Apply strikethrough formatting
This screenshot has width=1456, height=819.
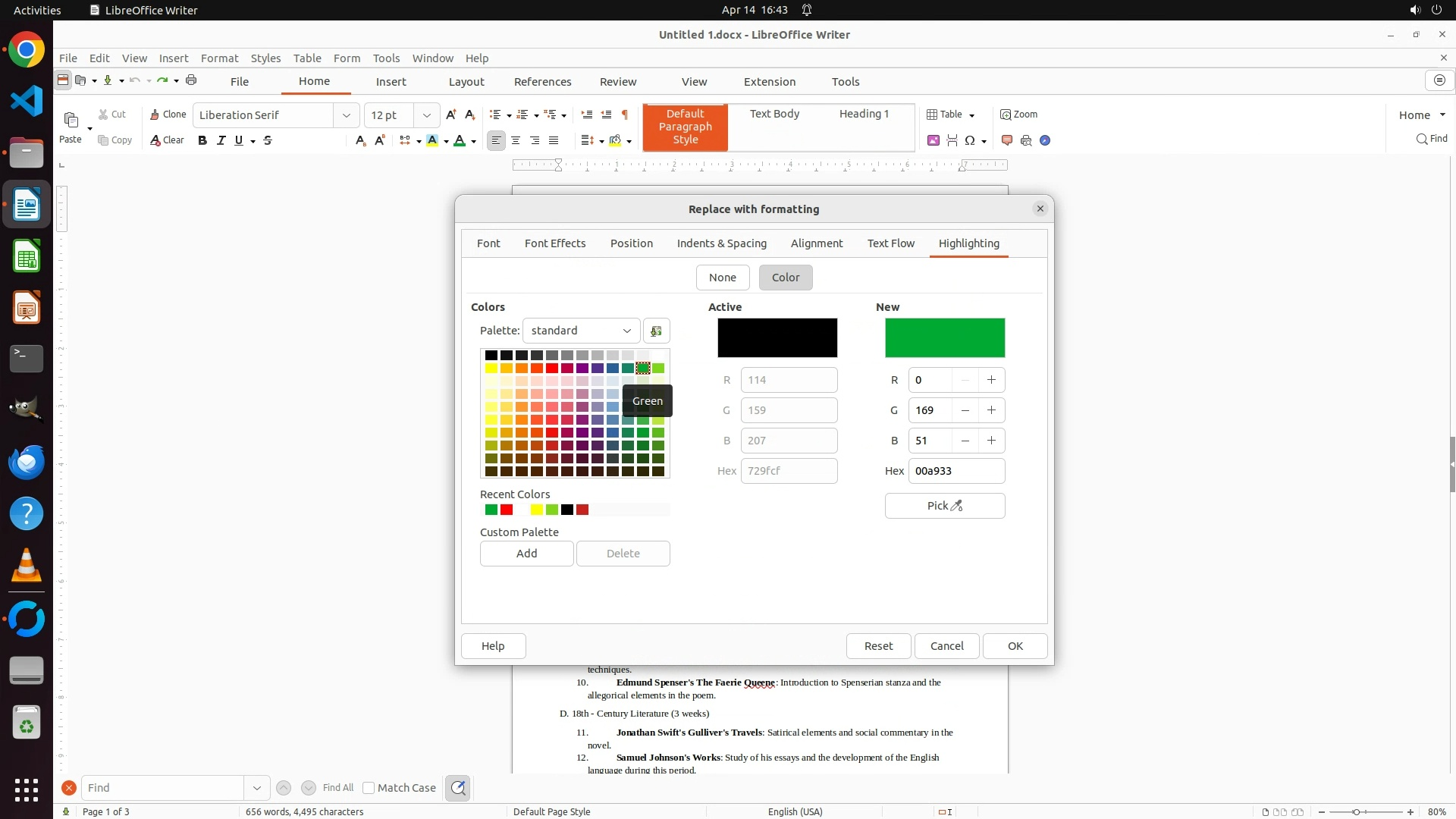(x=268, y=140)
